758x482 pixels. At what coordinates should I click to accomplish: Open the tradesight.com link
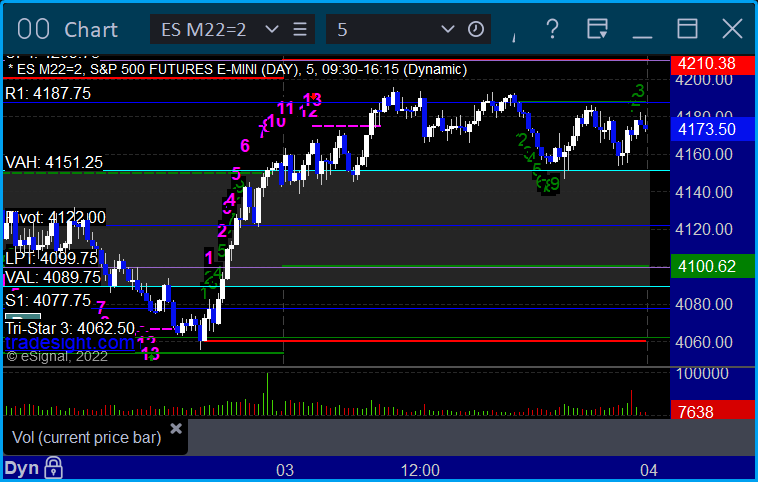70,343
